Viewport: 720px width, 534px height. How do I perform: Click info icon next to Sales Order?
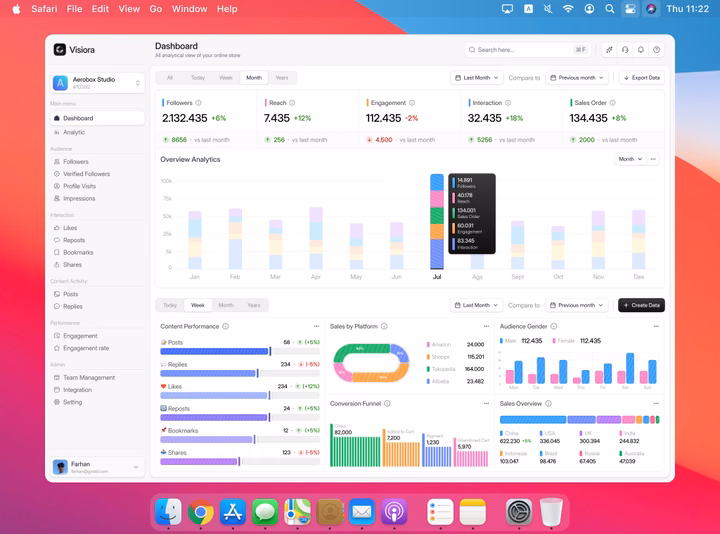click(613, 103)
